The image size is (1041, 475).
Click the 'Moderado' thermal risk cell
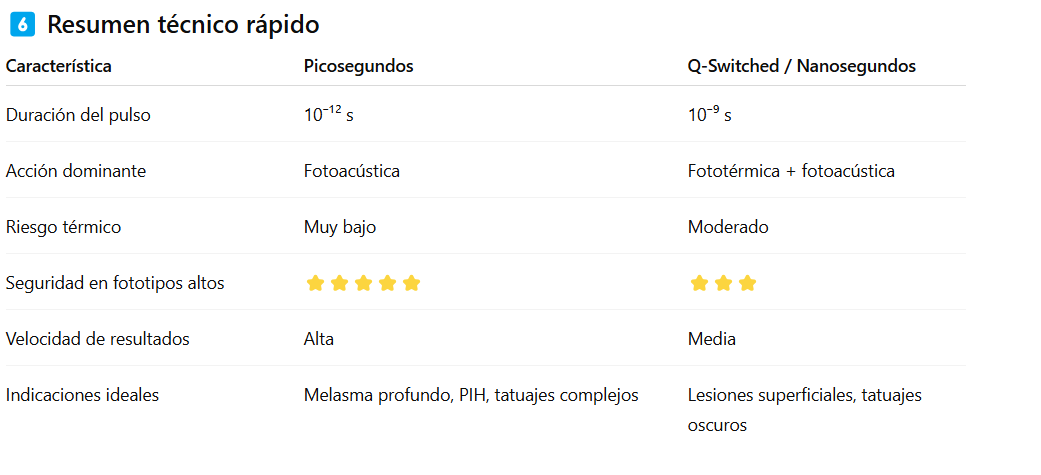coord(728,227)
